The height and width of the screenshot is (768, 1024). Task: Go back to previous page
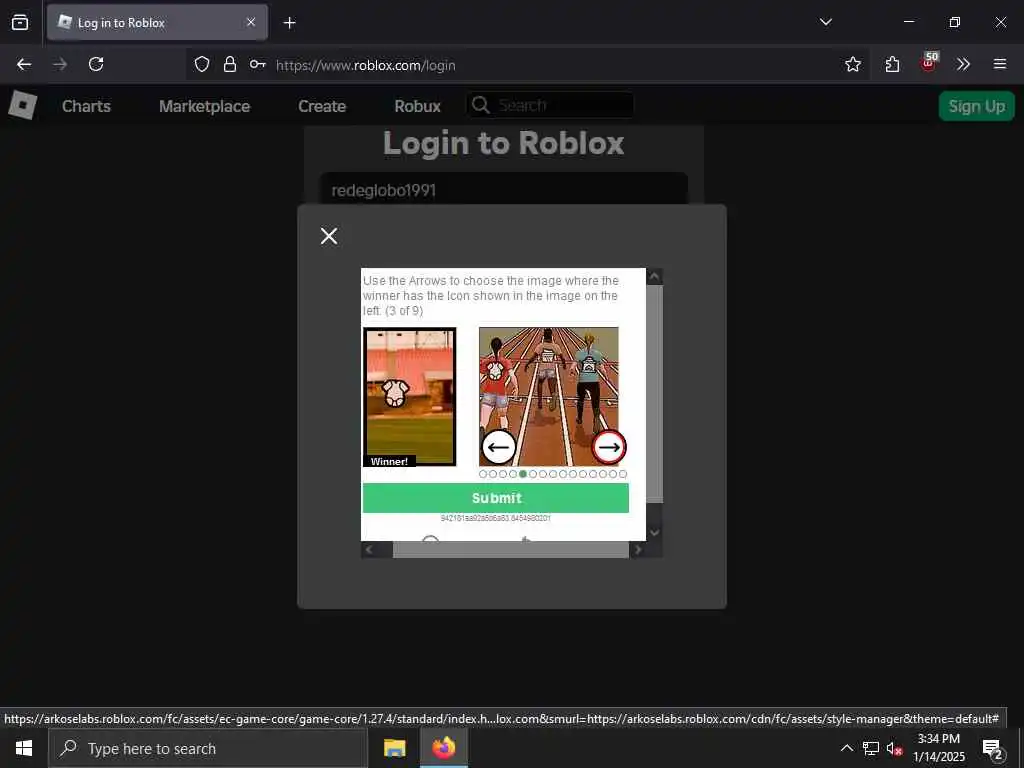tap(24, 64)
